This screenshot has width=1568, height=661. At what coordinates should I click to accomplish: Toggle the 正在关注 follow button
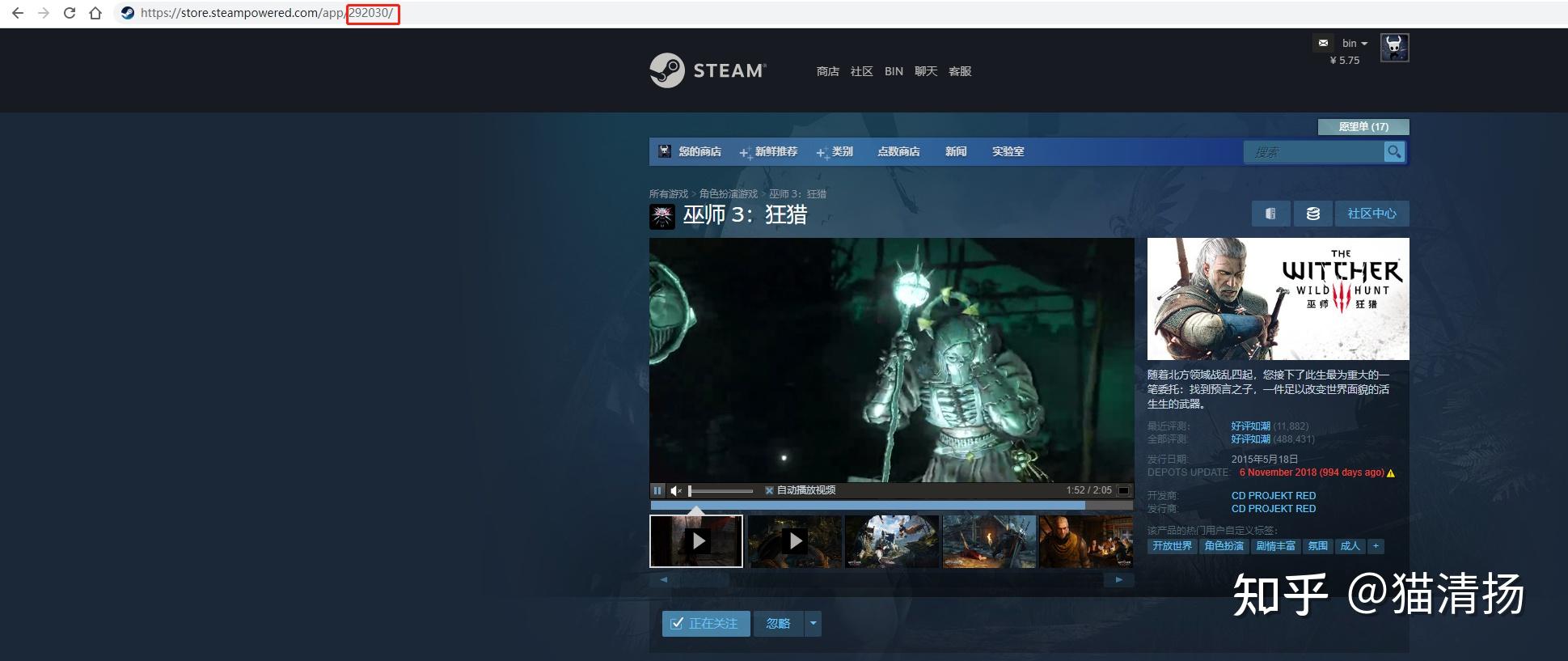tap(706, 624)
